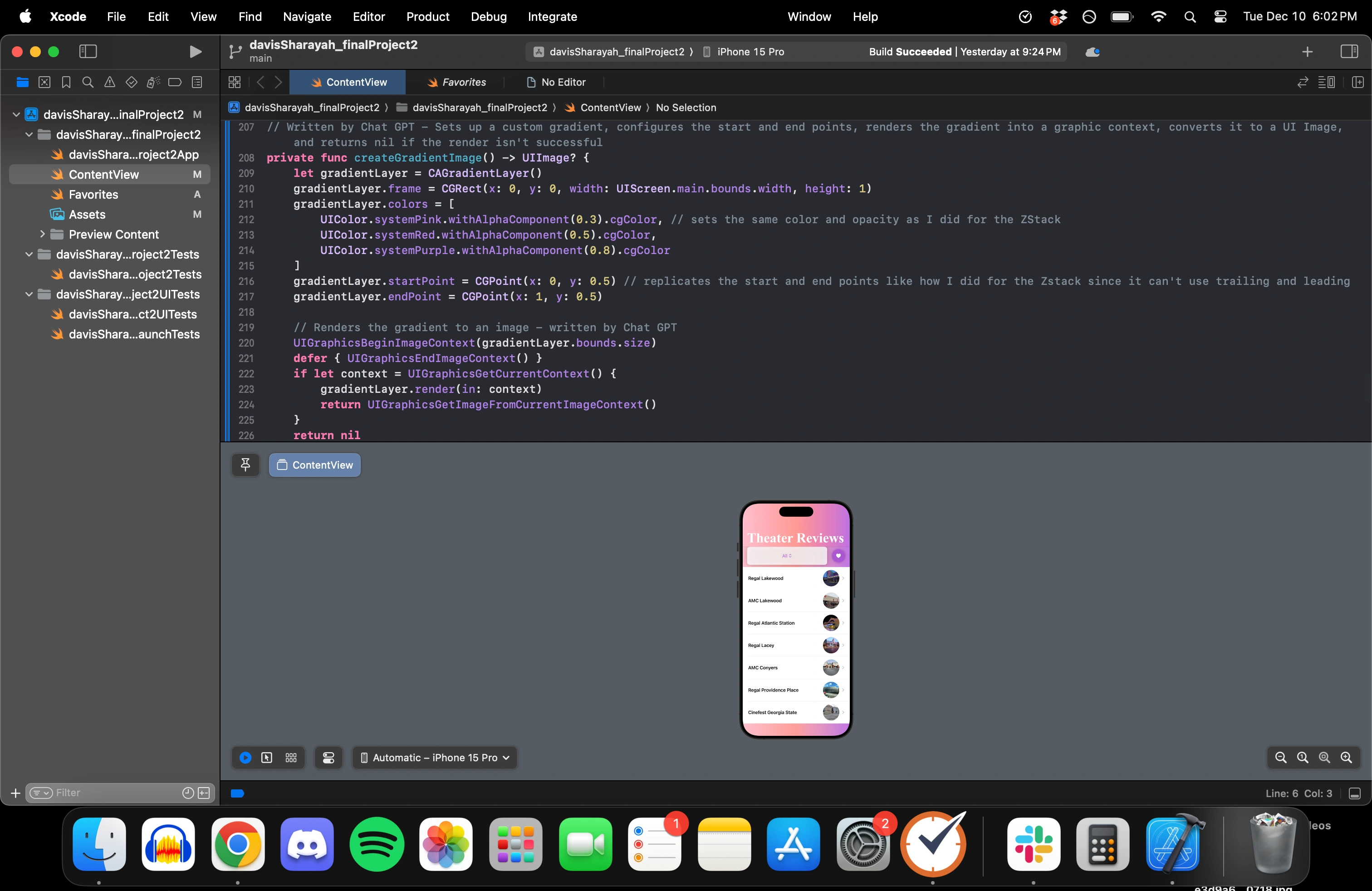Open the Automatic – iPhone 15 Pro dropdown
The image size is (1372, 891).
(435, 758)
